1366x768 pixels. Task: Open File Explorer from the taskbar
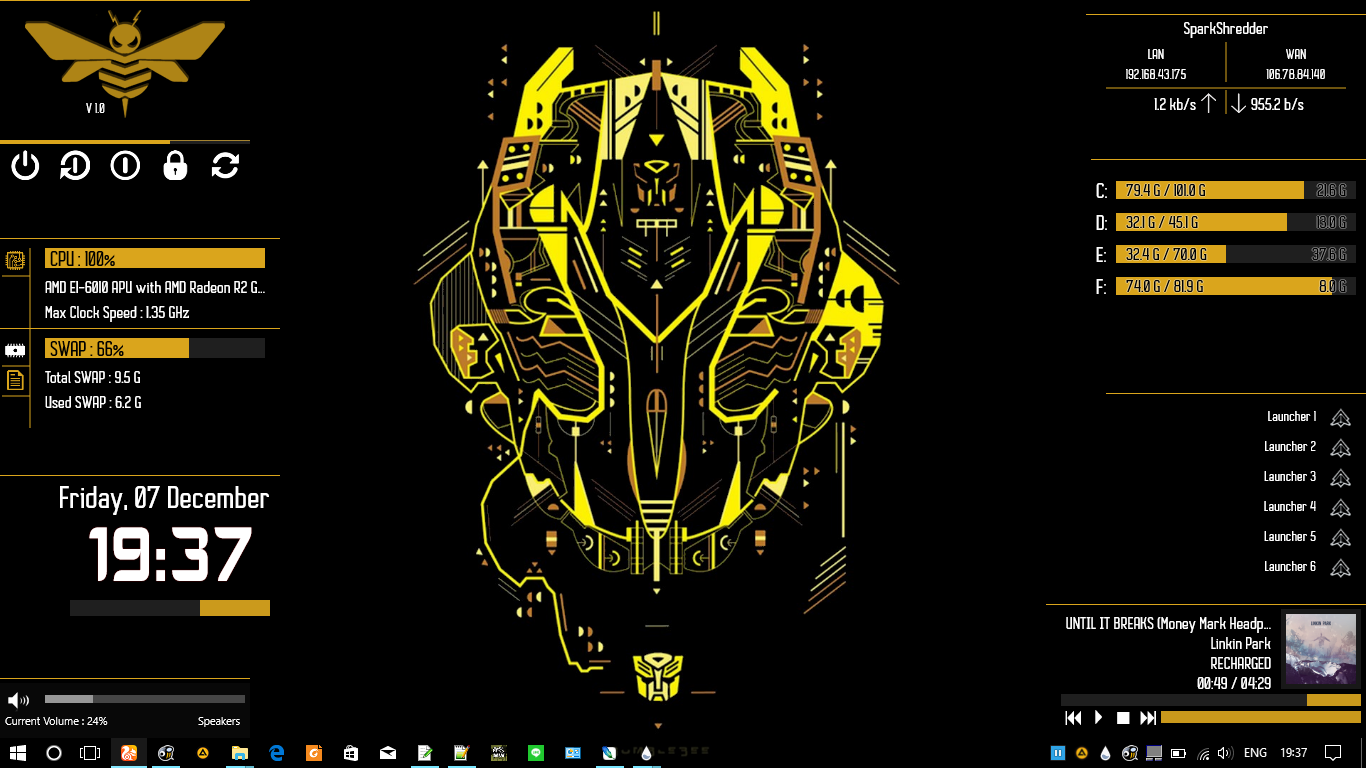click(x=240, y=753)
